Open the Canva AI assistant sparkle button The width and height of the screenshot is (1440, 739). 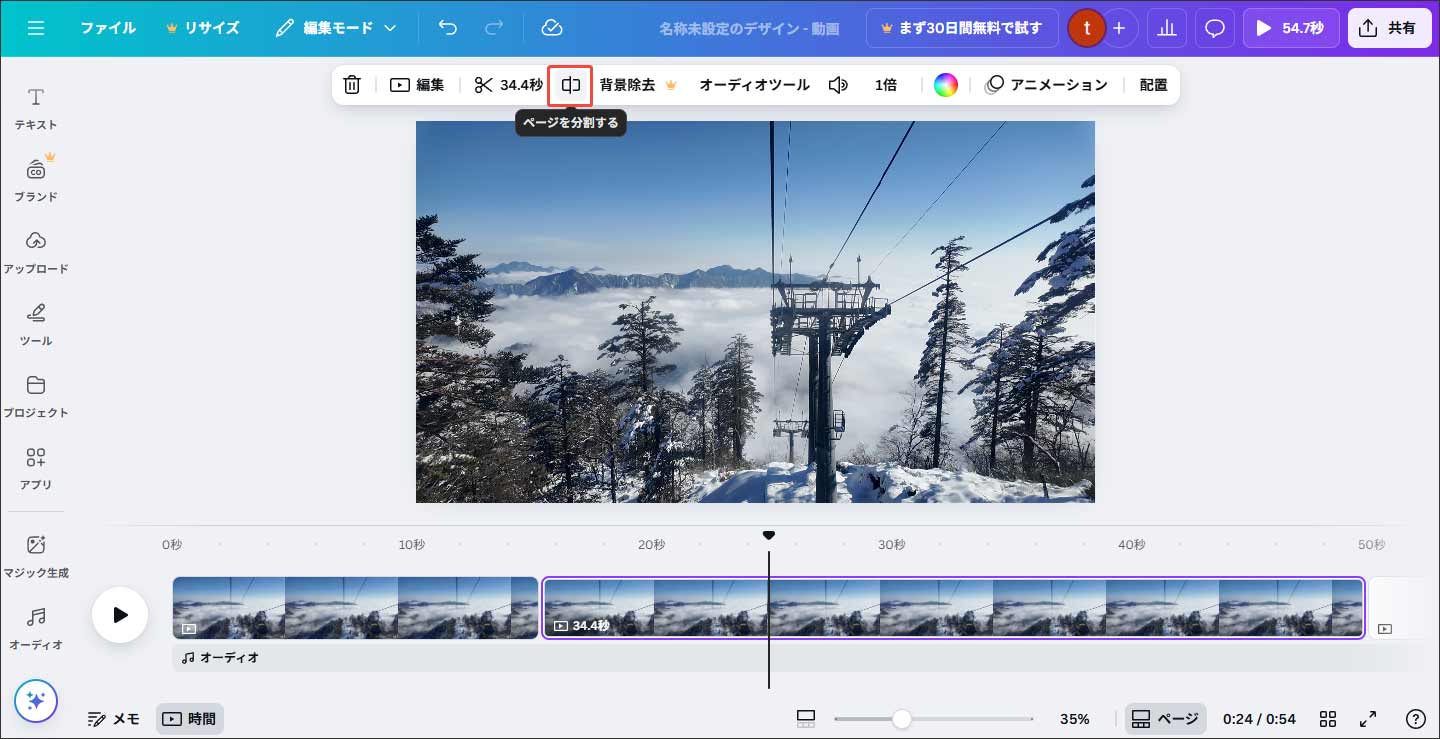pyautogui.click(x=36, y=701)
